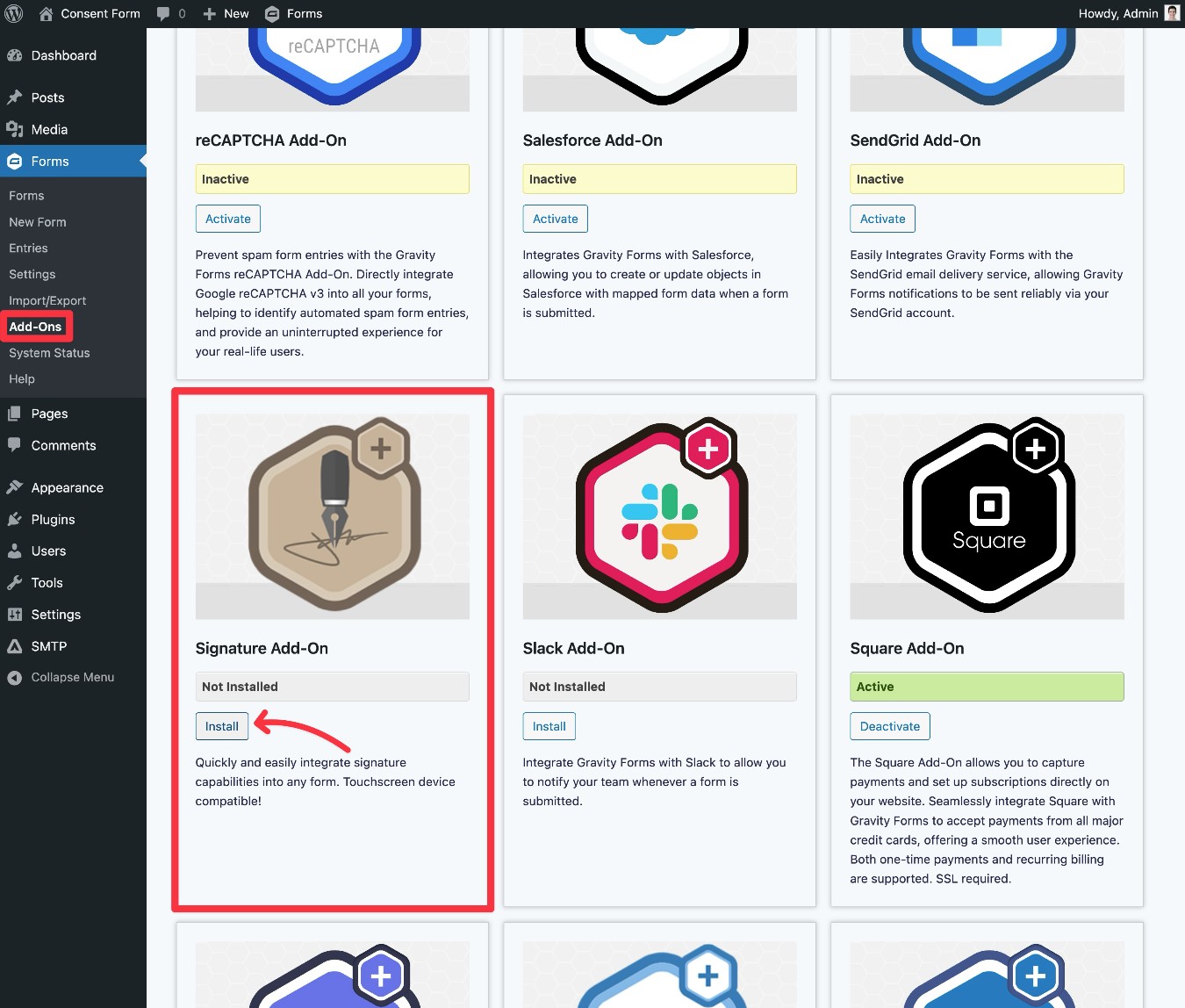Click the Forms icon in the sidebar
1185x1008 pixels.
(x=48, y=161)
